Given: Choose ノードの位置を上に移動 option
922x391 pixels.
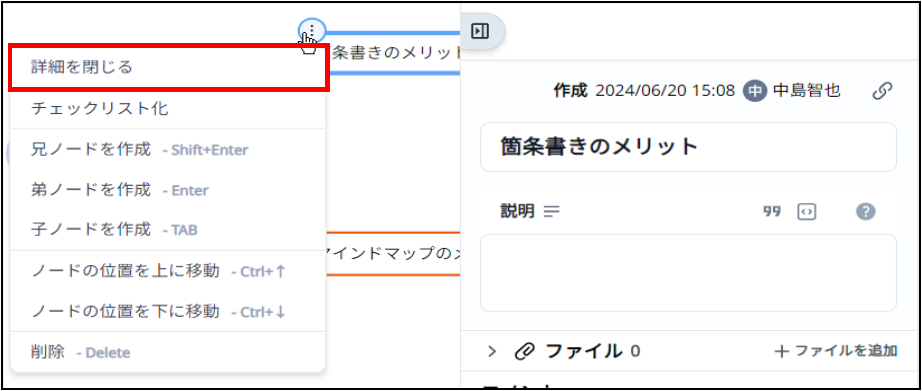Looking at the screenshot, I should tap(168, 270).
